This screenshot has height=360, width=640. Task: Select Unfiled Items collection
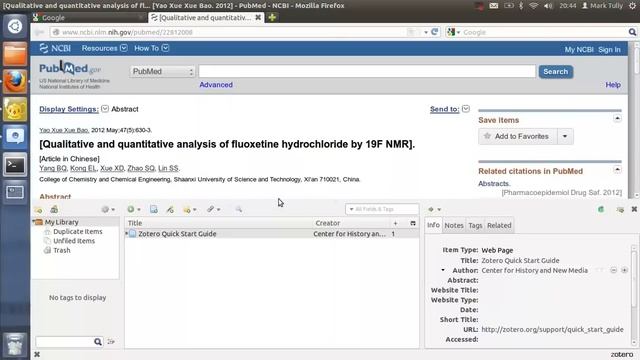pyautogui.click(x=74, y=241)
